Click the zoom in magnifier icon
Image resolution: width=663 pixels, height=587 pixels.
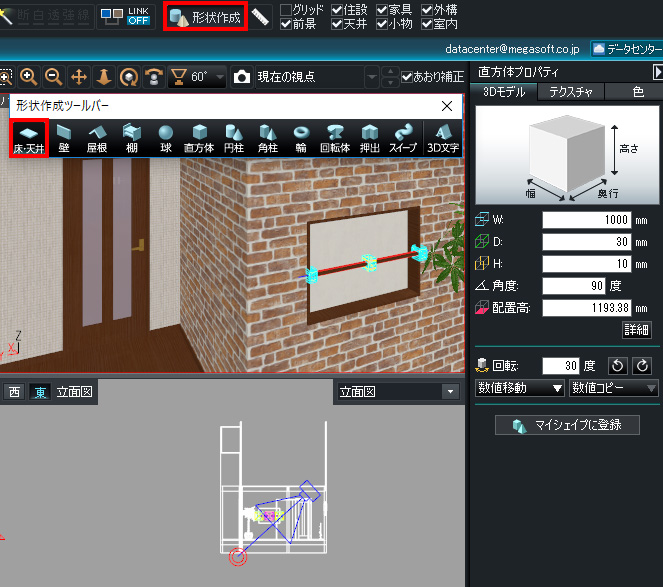tap(29, 77)
